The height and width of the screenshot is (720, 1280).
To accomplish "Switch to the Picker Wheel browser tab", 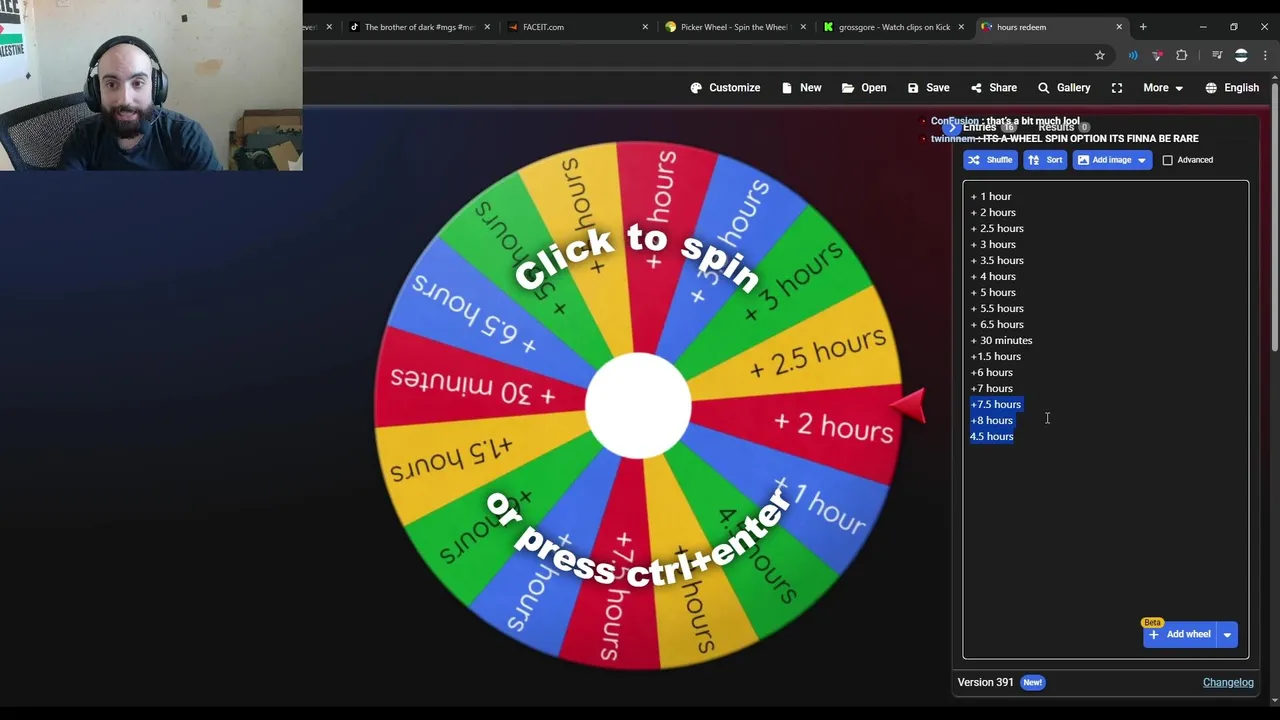I will pyautogui.click(x=733, y=27).
